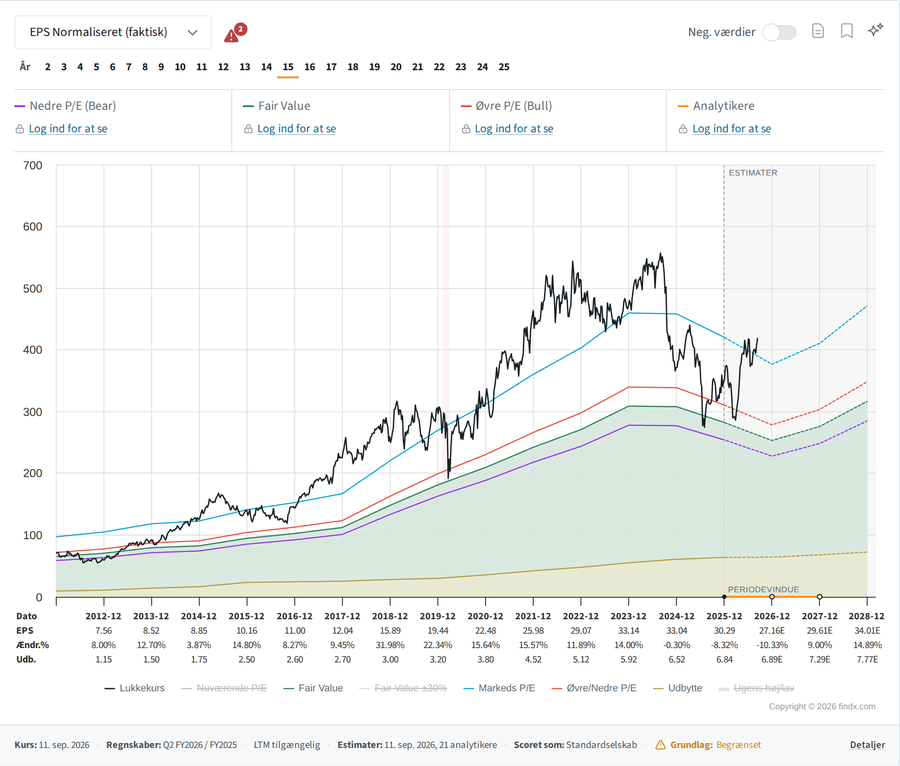Select 12 years period tab

(223, 67)
